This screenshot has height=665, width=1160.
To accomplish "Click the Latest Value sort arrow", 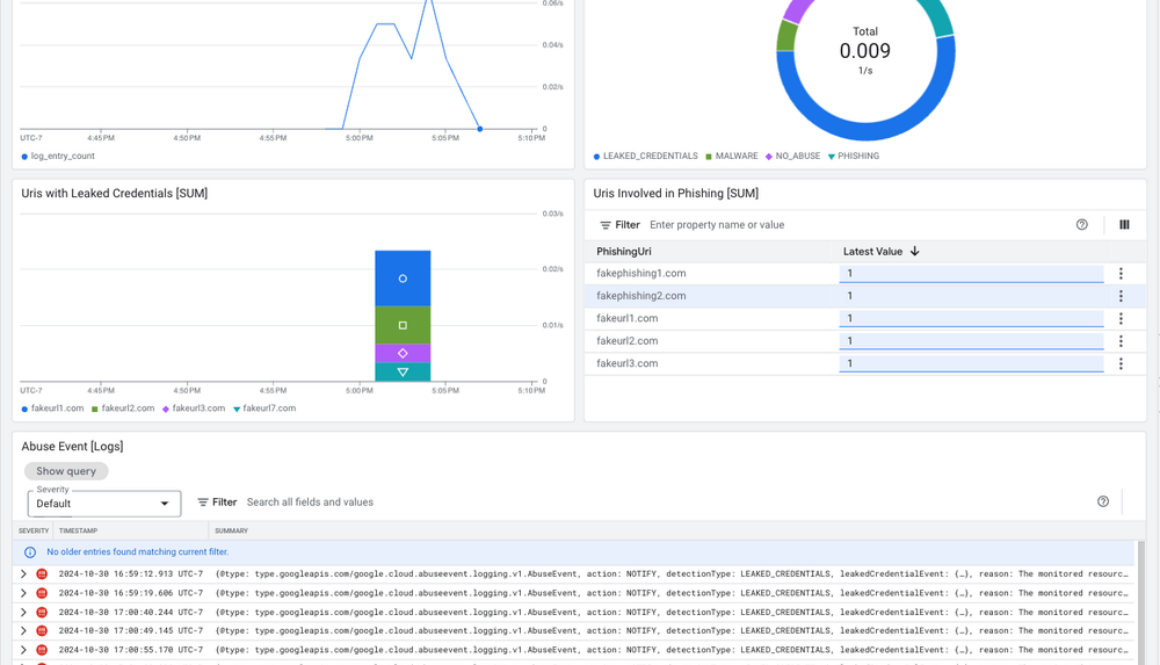I will pyautogui.click(x=915, y=251).
